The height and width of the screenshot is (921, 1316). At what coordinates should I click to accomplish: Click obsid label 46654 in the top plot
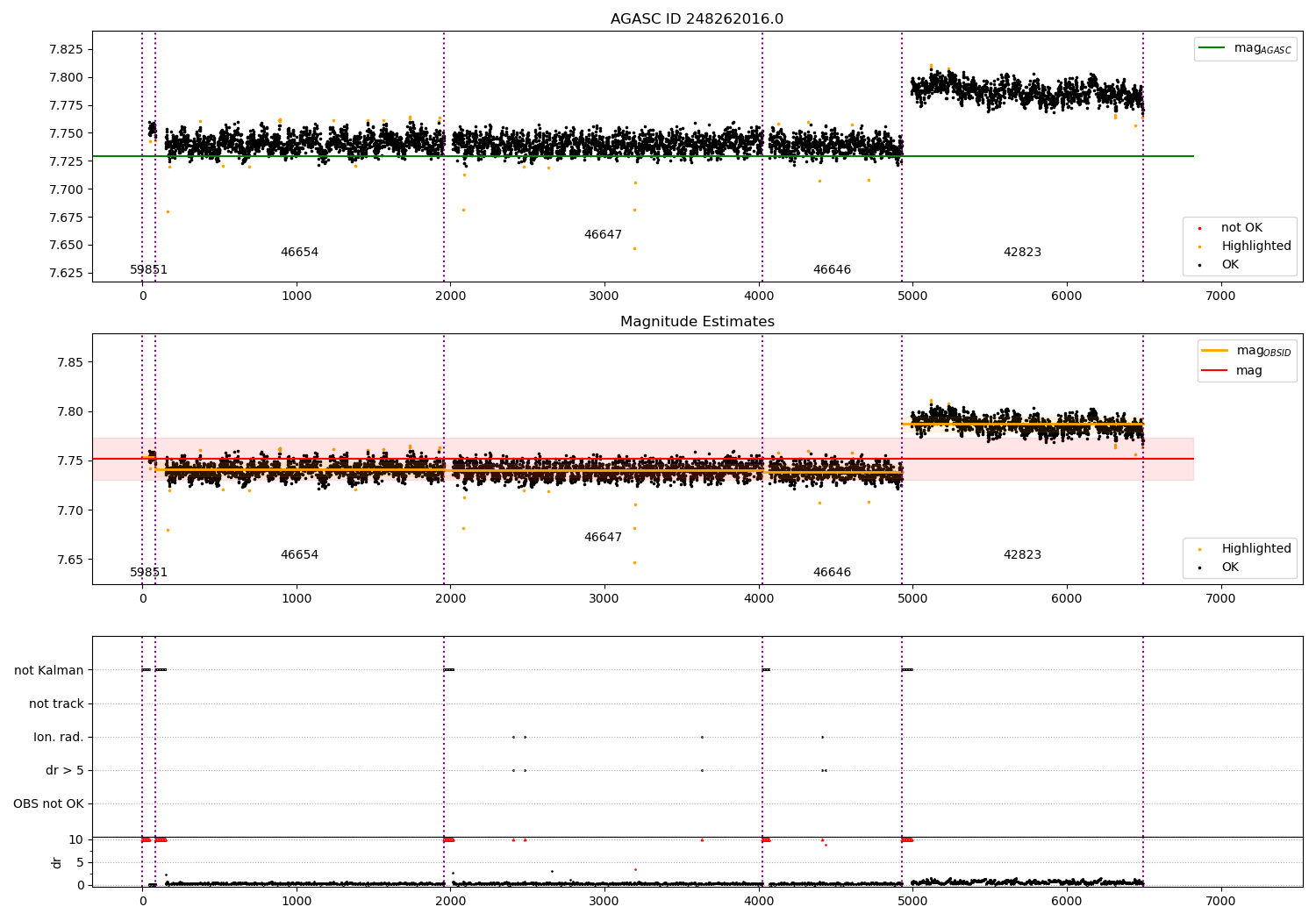[x=299, y=253]
